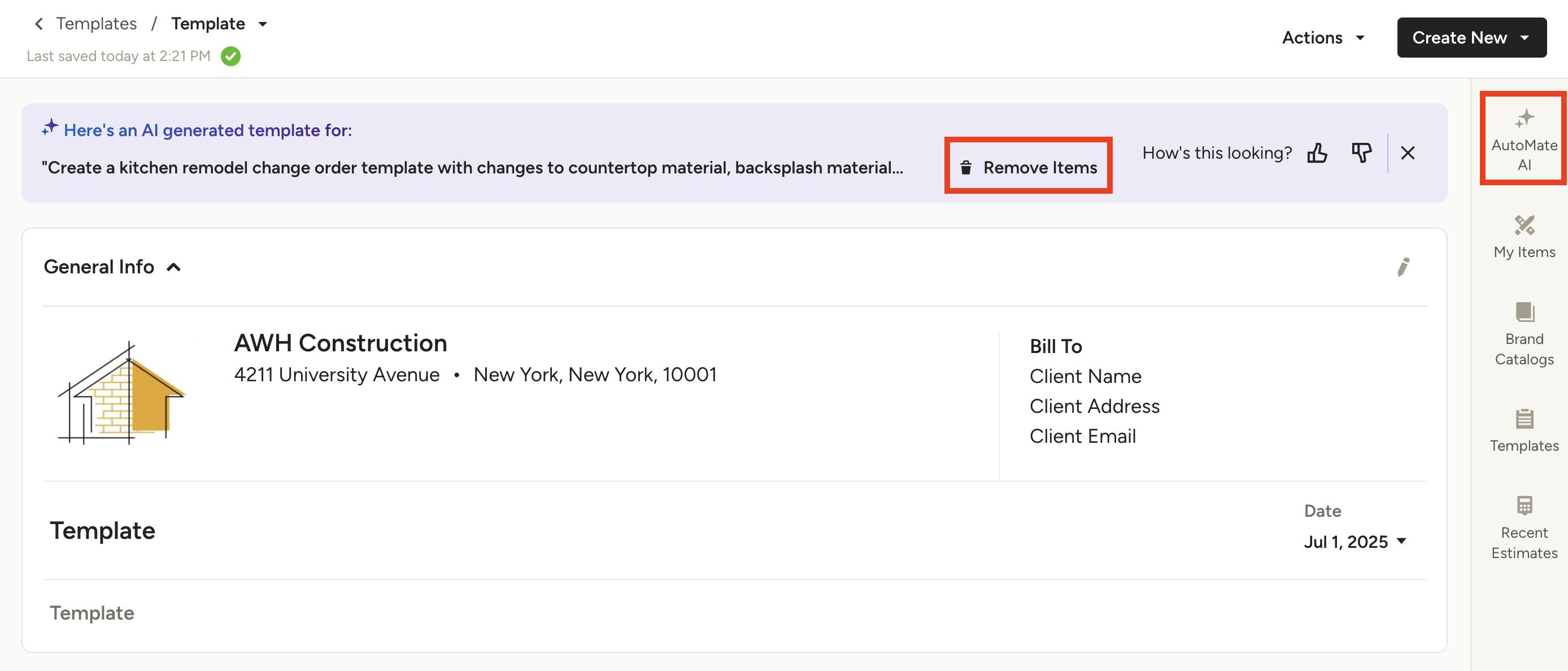This screenshot has height=671, width=1568.
Task: Click the Client Name field
Action: (x=1085, y=376)
